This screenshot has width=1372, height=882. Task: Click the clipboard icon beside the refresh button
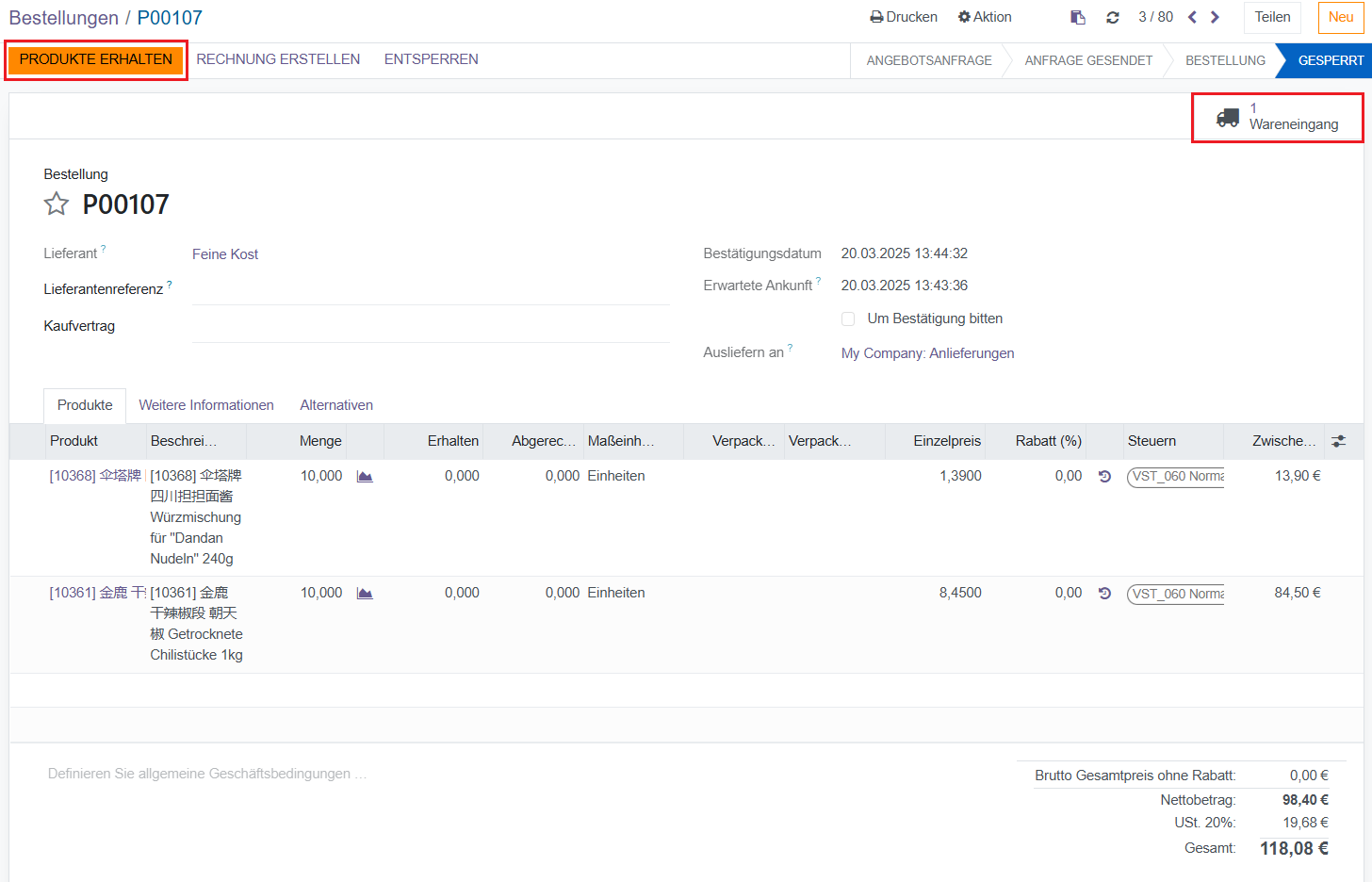[x=1078, y=17]
